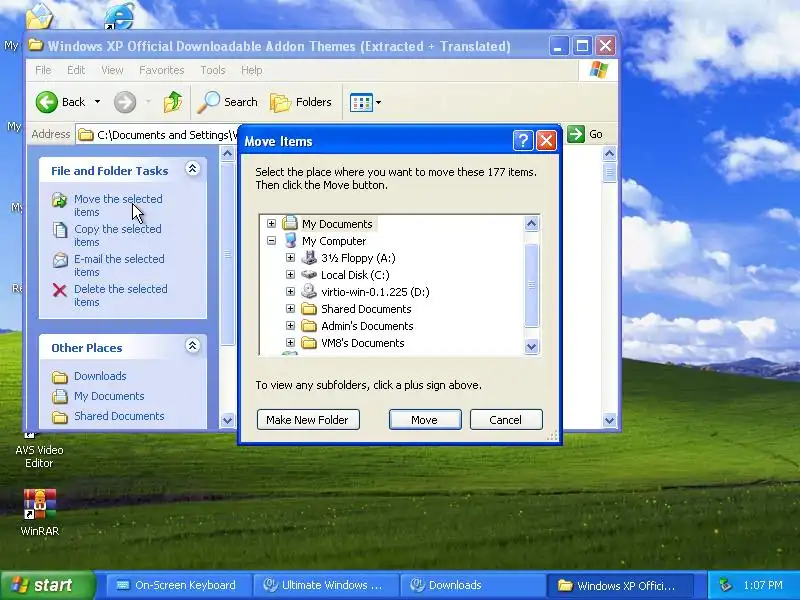The image size is (800, 600).
Task: Expand the My Documents tree node
Action: pos(271,223)
